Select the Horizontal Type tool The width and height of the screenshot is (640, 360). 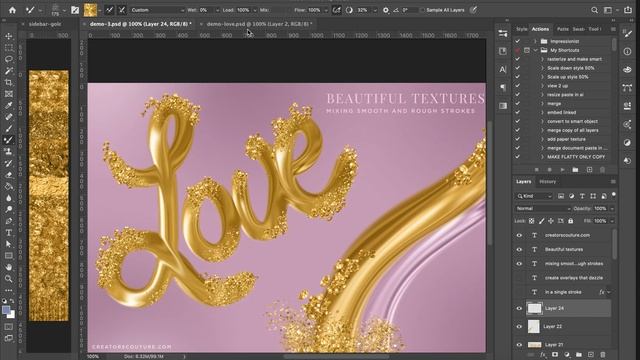coord(9,233)
